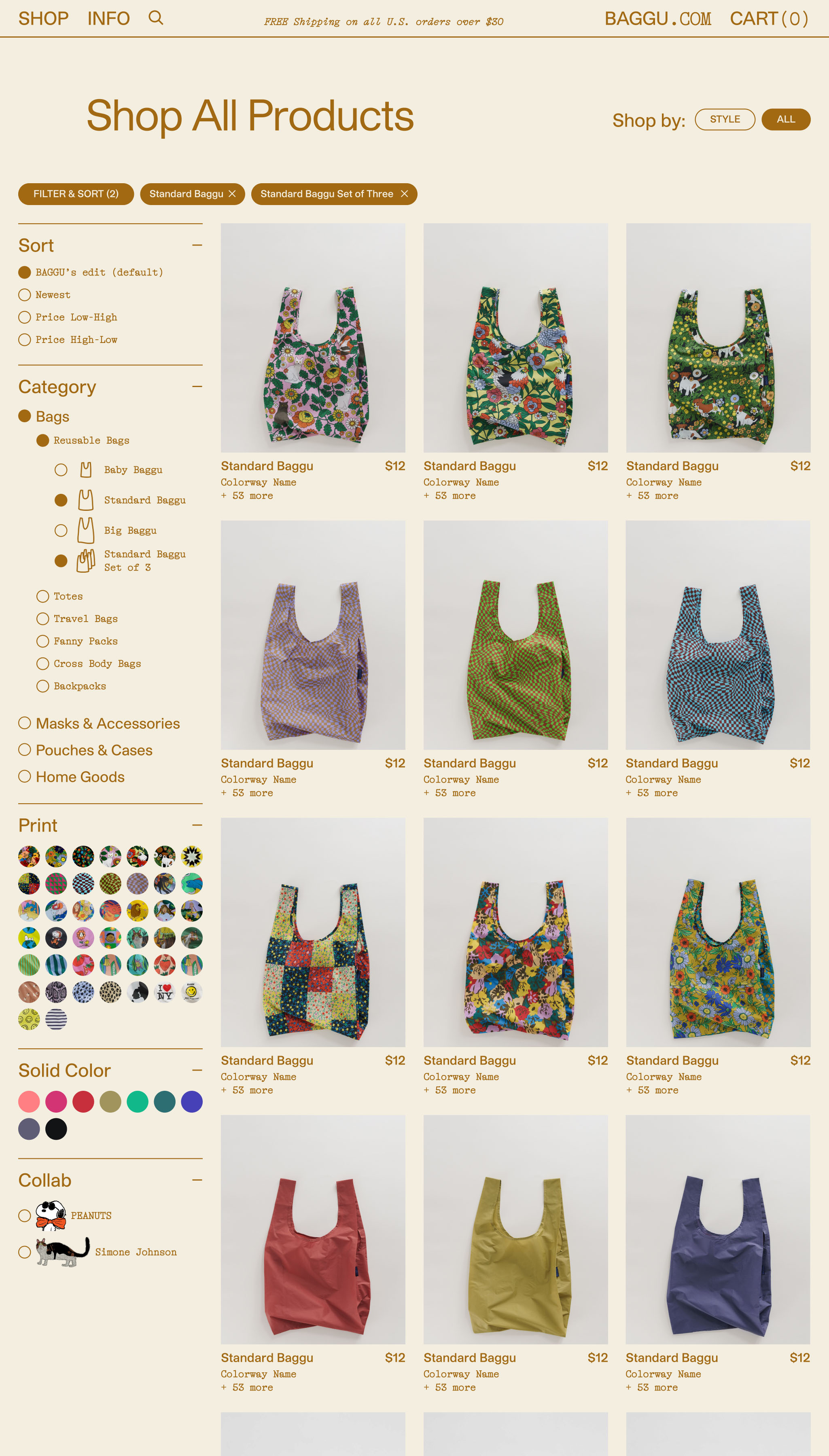Collapse the Print section
This screenshot has width=829, height=1456.
pos(197,825)
